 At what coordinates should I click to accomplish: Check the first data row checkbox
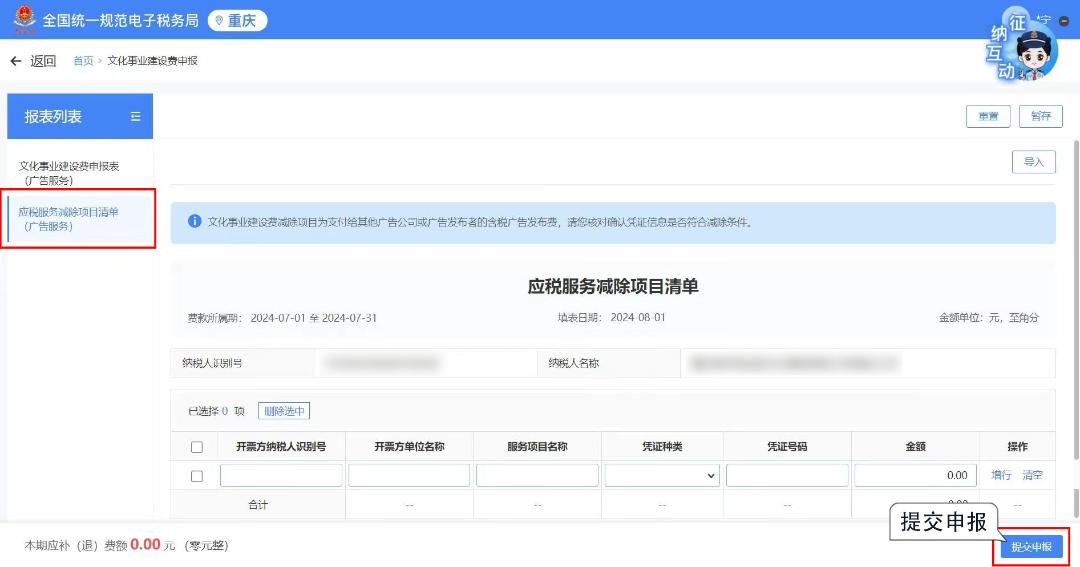point(197,476)
